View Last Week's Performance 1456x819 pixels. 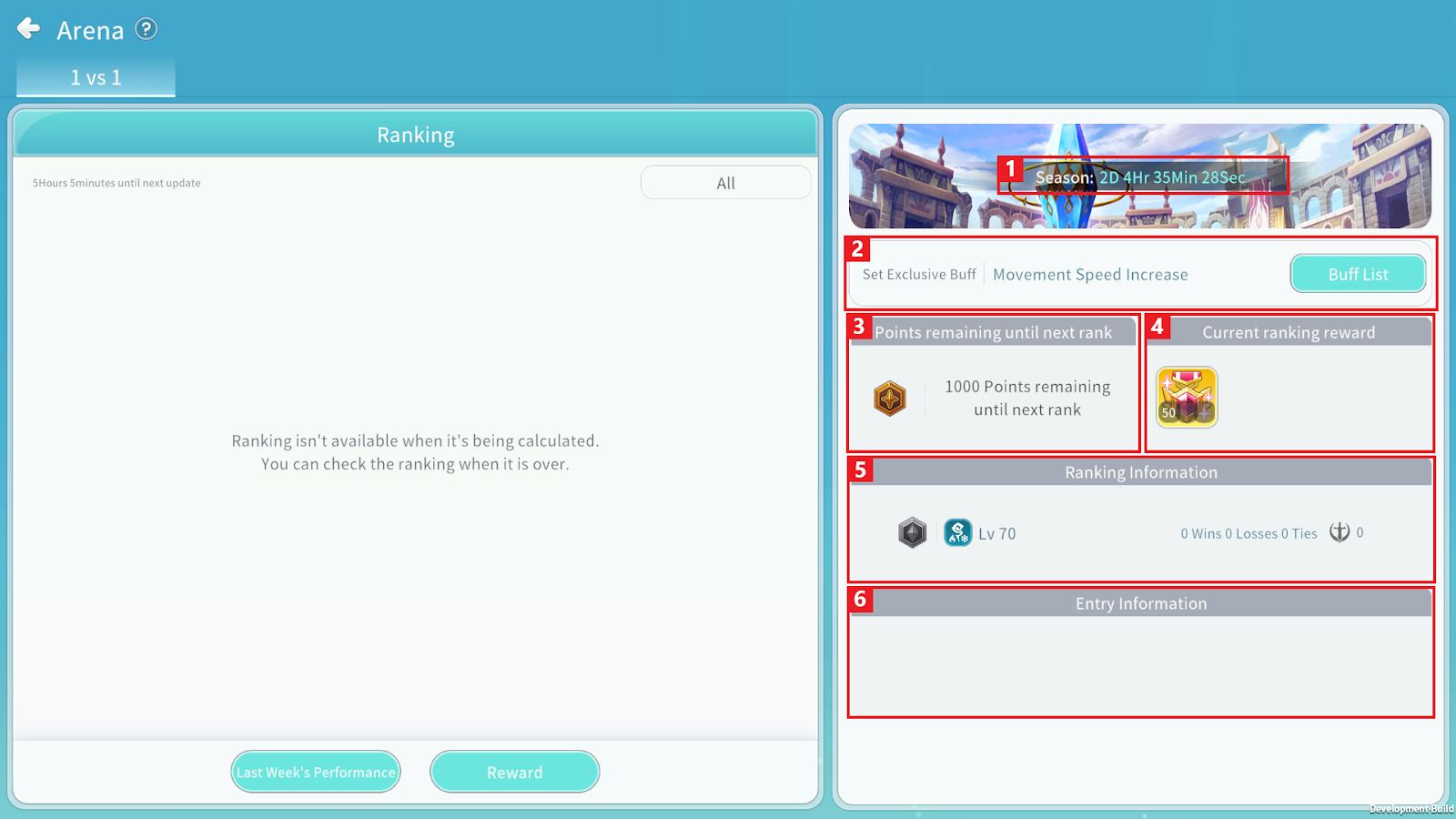click(x=316, y=772)
